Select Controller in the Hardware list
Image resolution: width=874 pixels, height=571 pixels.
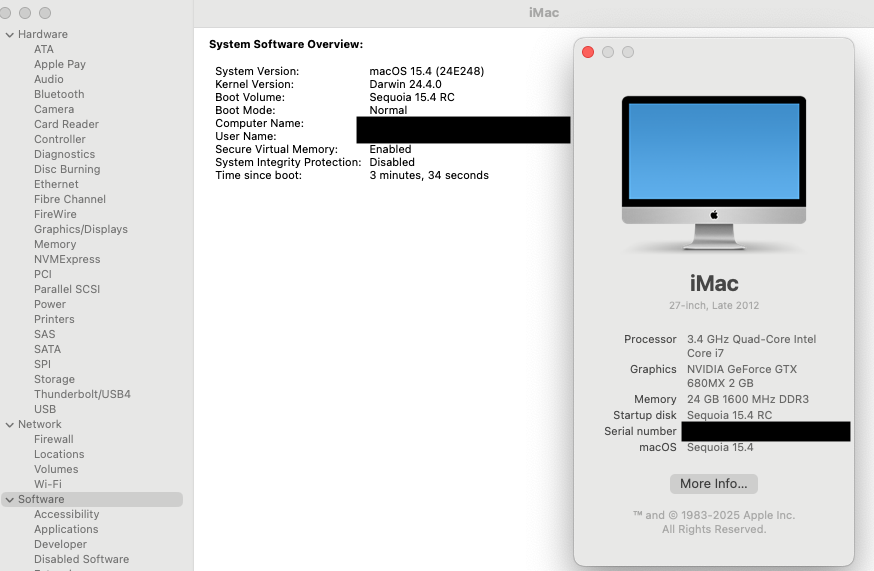click(x=60, y=139)
